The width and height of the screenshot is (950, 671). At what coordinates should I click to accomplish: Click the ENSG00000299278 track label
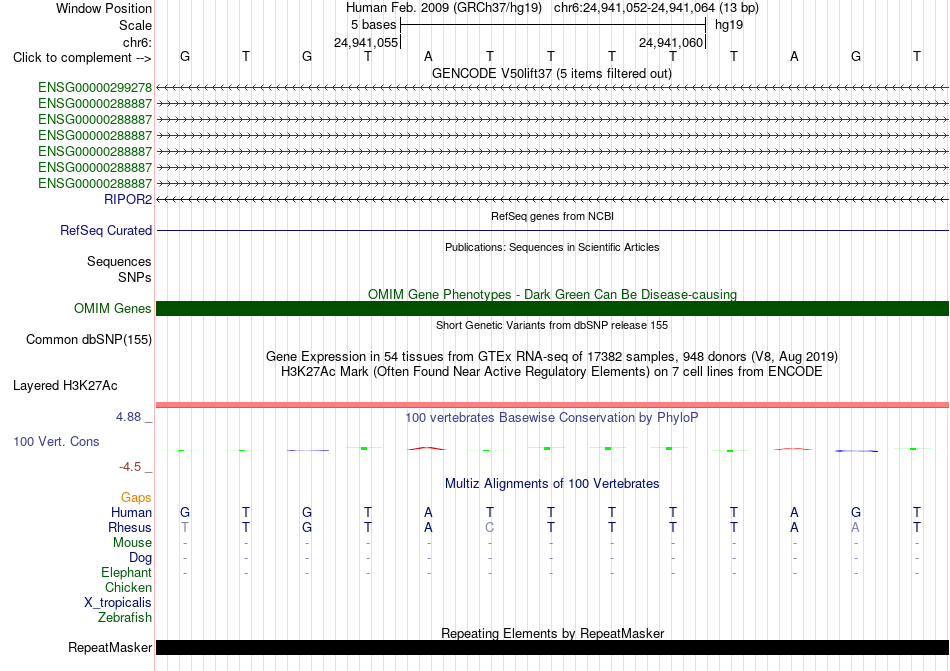pyautogui.click(x=95, y=88)
